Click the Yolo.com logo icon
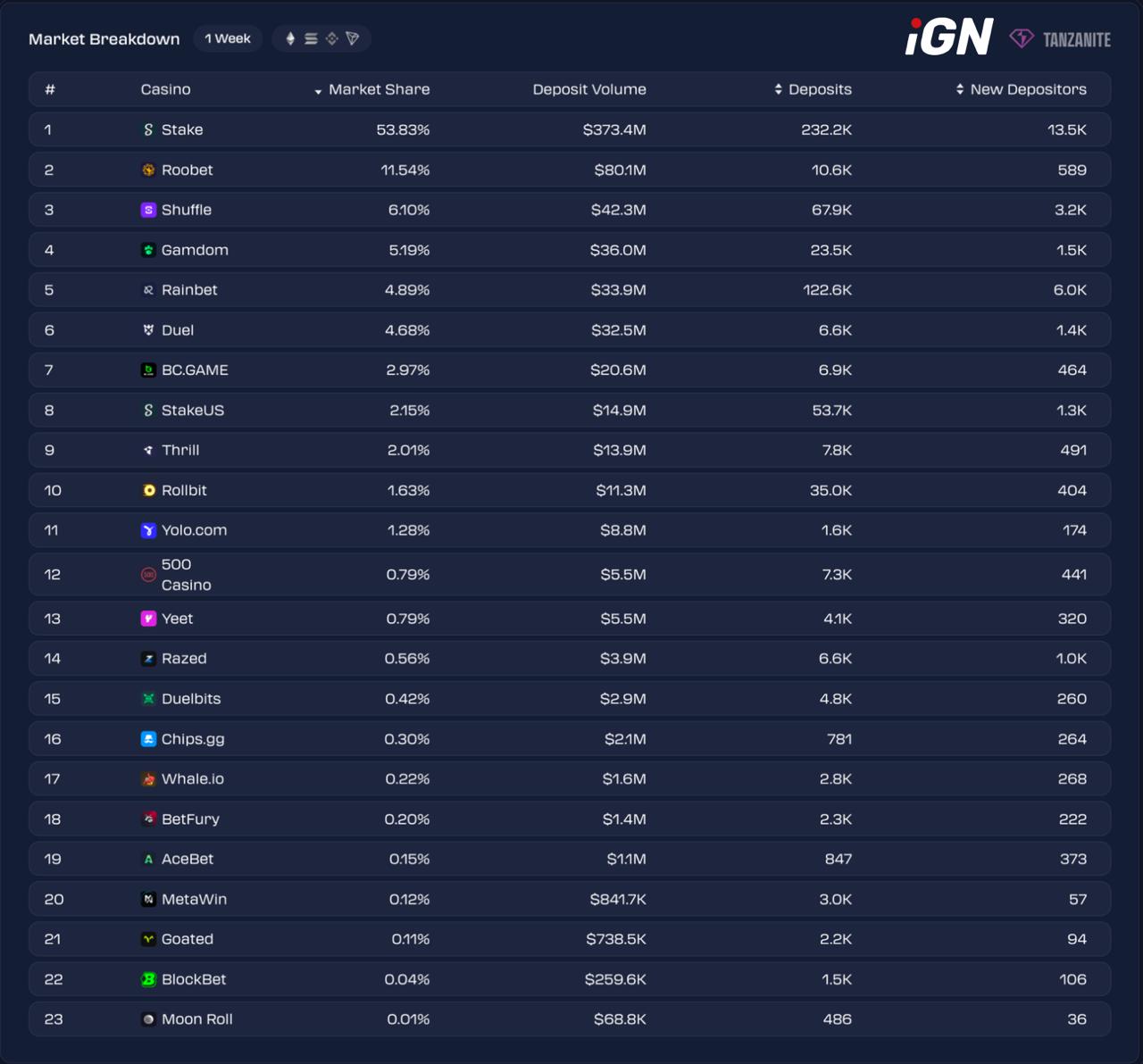 pos(148,530)
